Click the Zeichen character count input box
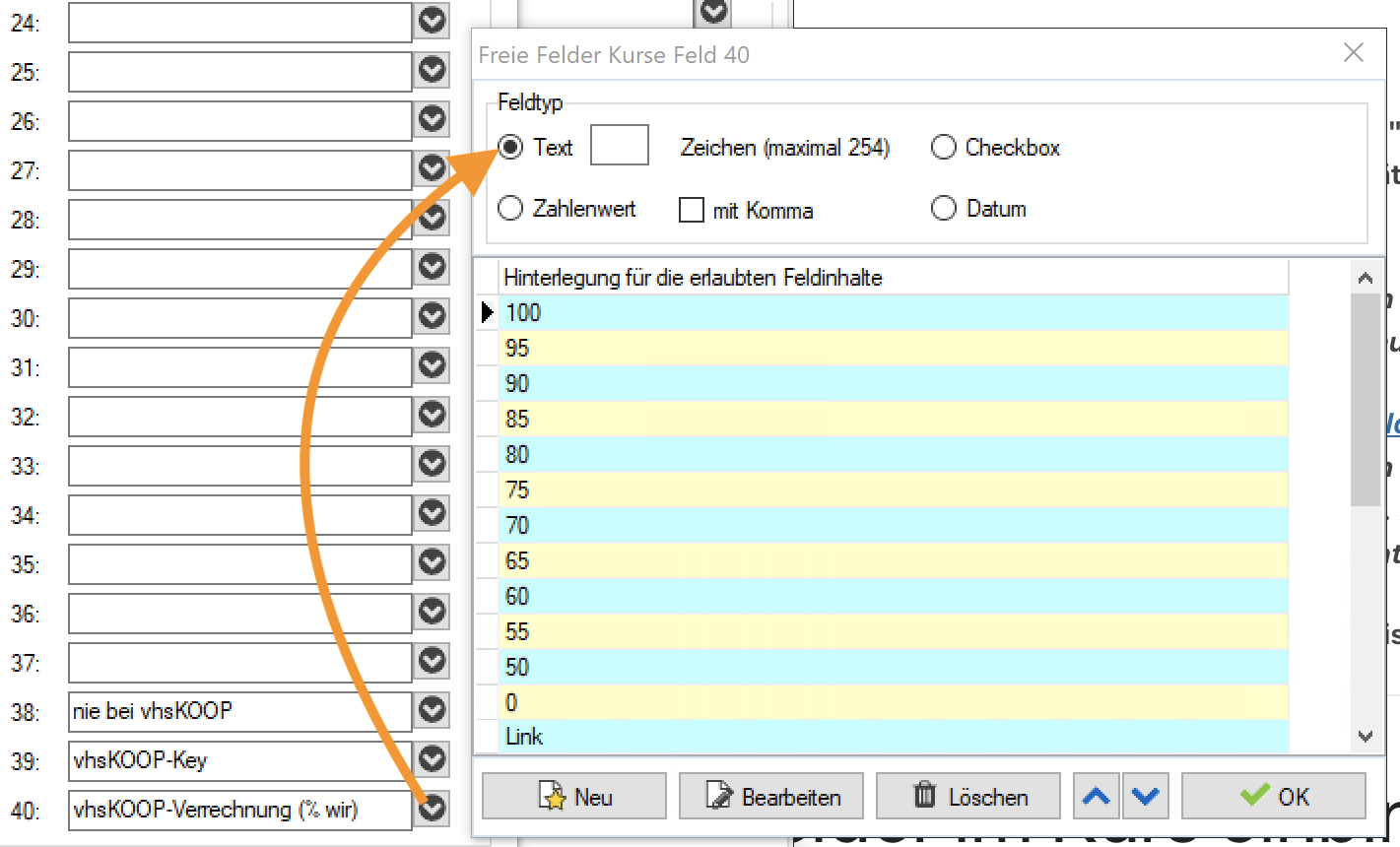The height and width of the screenshot is (847, 1400). (x=620, y=145)
